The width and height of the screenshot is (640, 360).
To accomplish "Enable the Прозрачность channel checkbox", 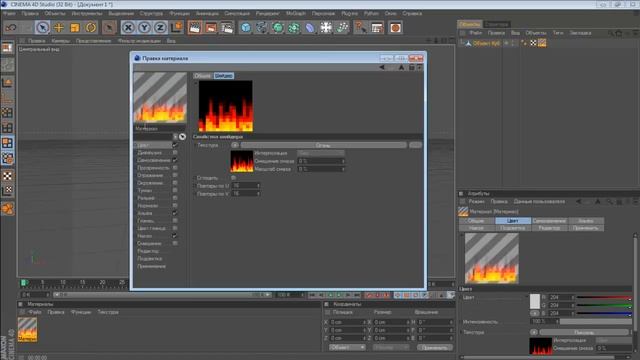I will point(175,168).
